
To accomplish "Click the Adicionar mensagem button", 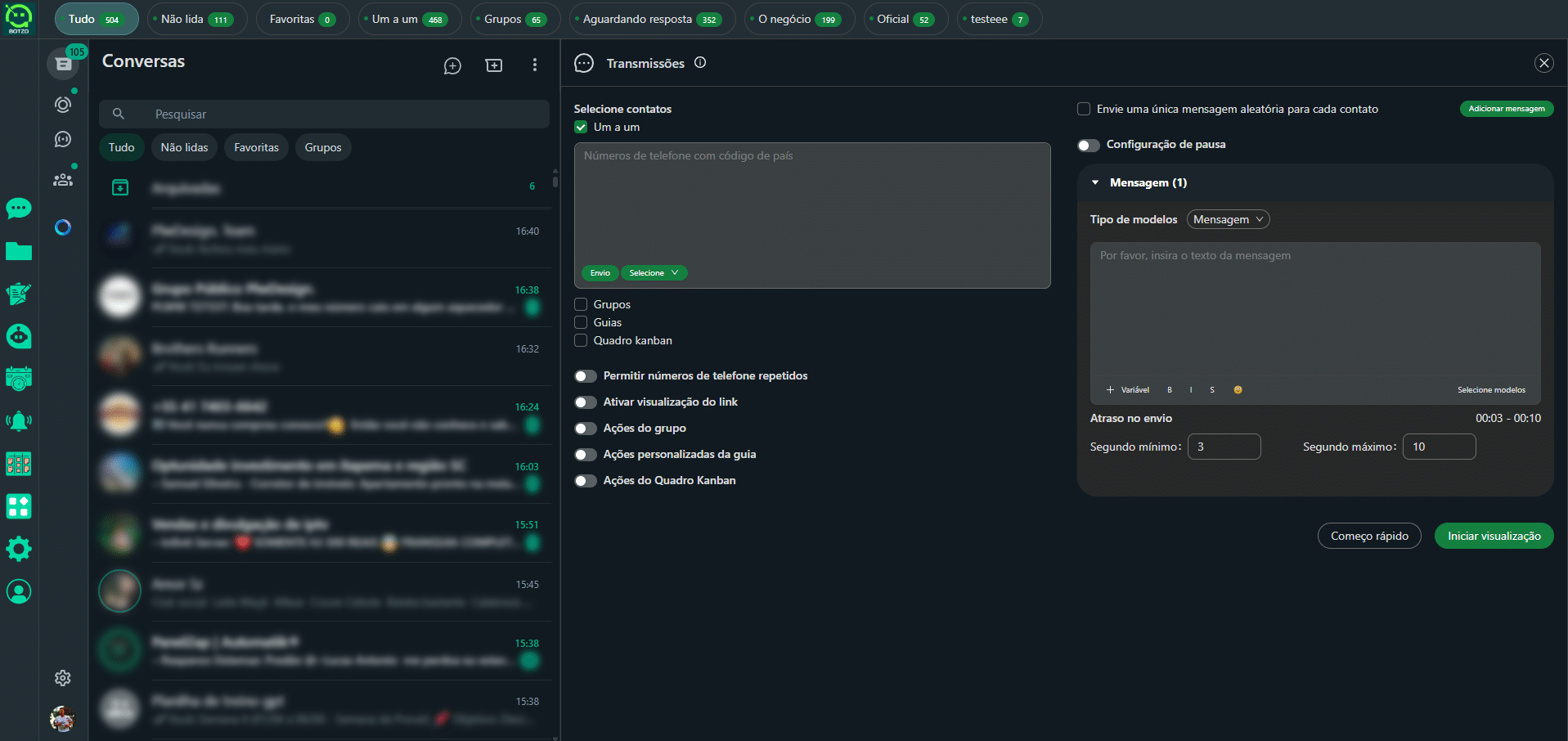I will point(1506,109).
